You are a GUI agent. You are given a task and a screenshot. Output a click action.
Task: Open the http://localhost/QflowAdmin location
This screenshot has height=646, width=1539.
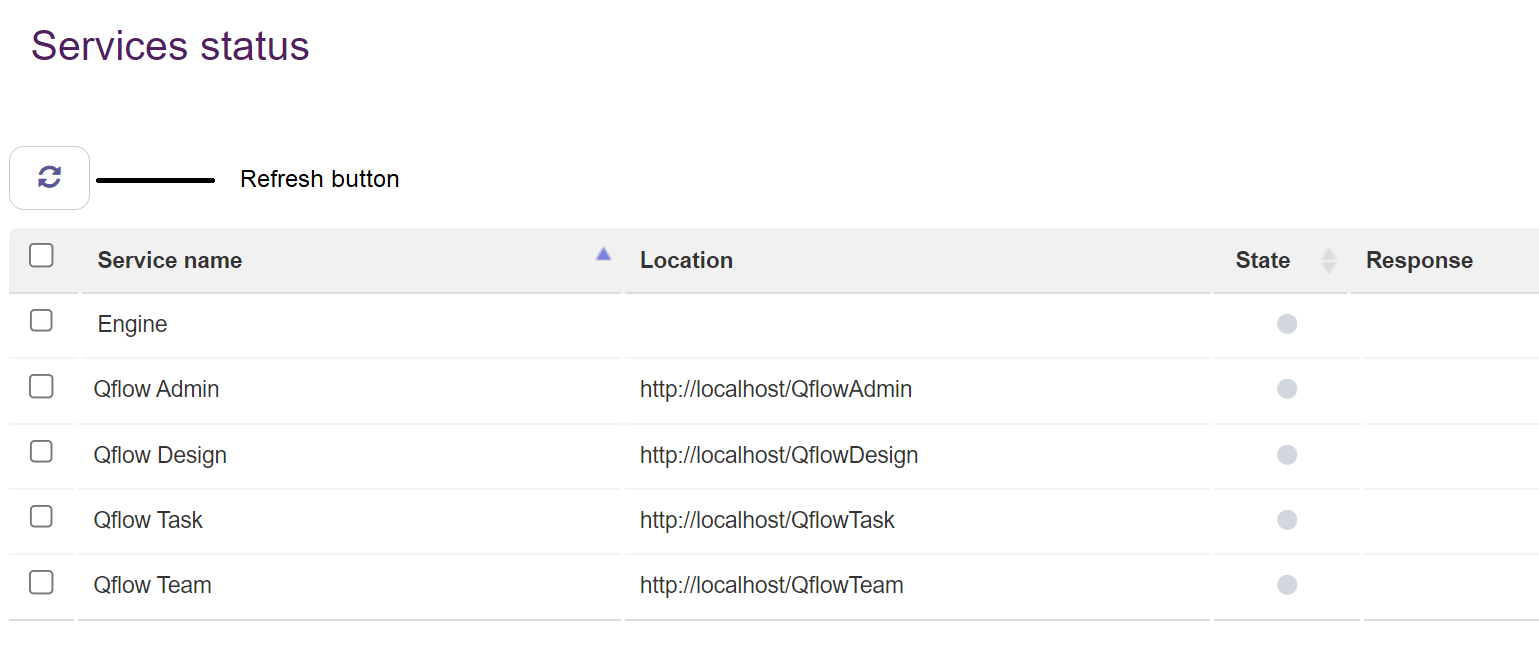776,389
